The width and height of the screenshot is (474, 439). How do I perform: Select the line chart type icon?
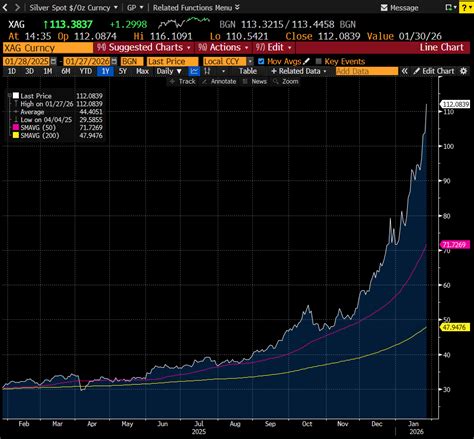194,71
